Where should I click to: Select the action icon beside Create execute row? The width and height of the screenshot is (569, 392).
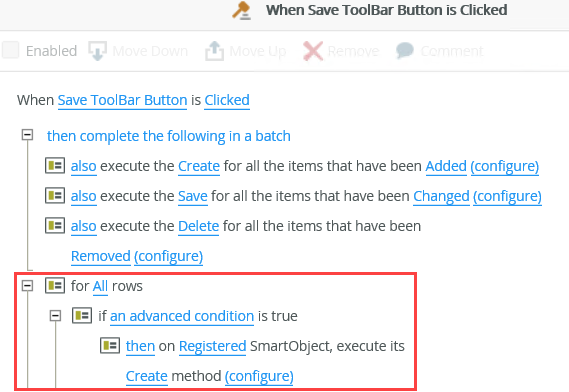click(55, 166)
